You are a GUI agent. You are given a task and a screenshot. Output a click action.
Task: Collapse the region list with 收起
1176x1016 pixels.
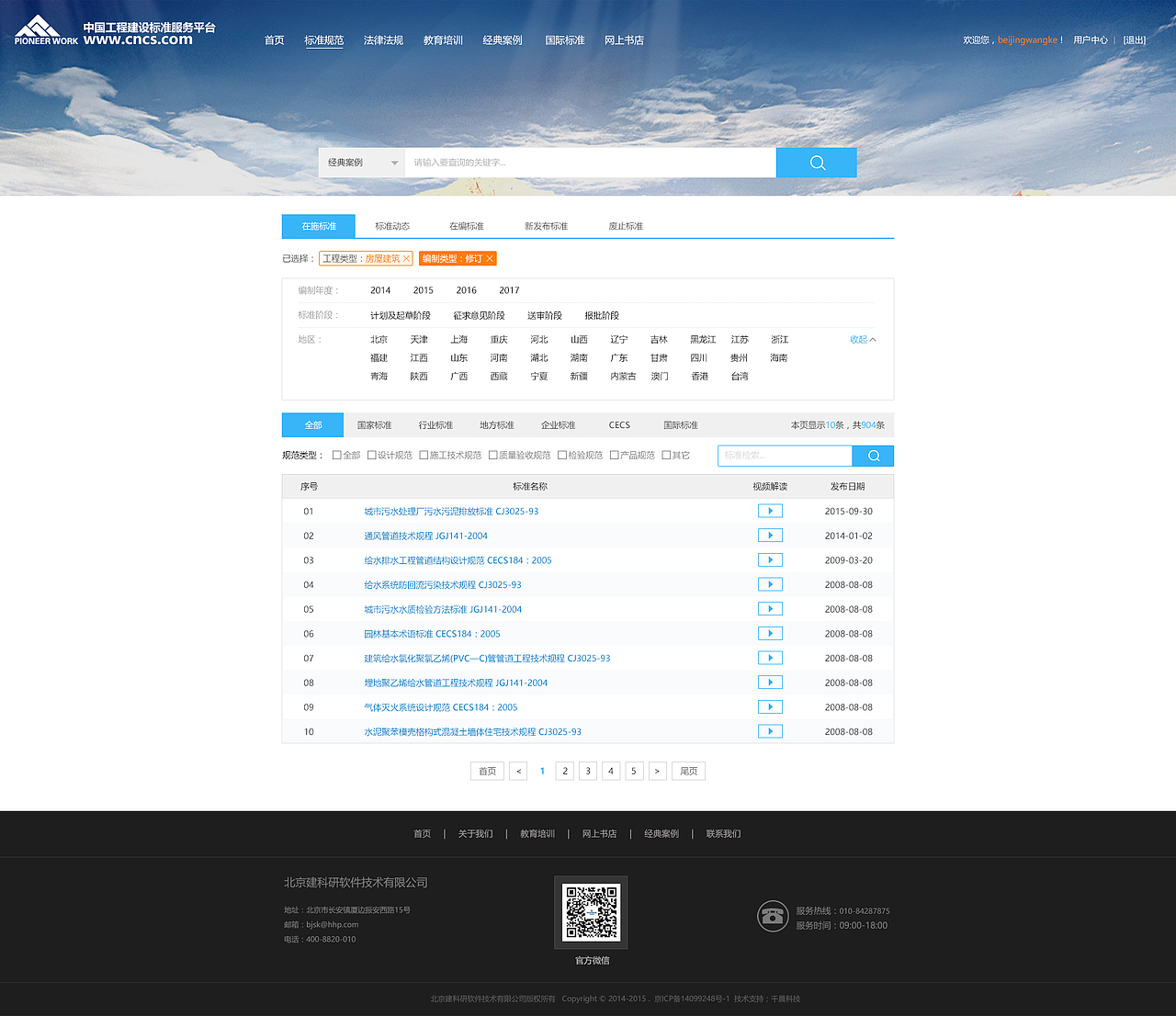click(863, 340)
